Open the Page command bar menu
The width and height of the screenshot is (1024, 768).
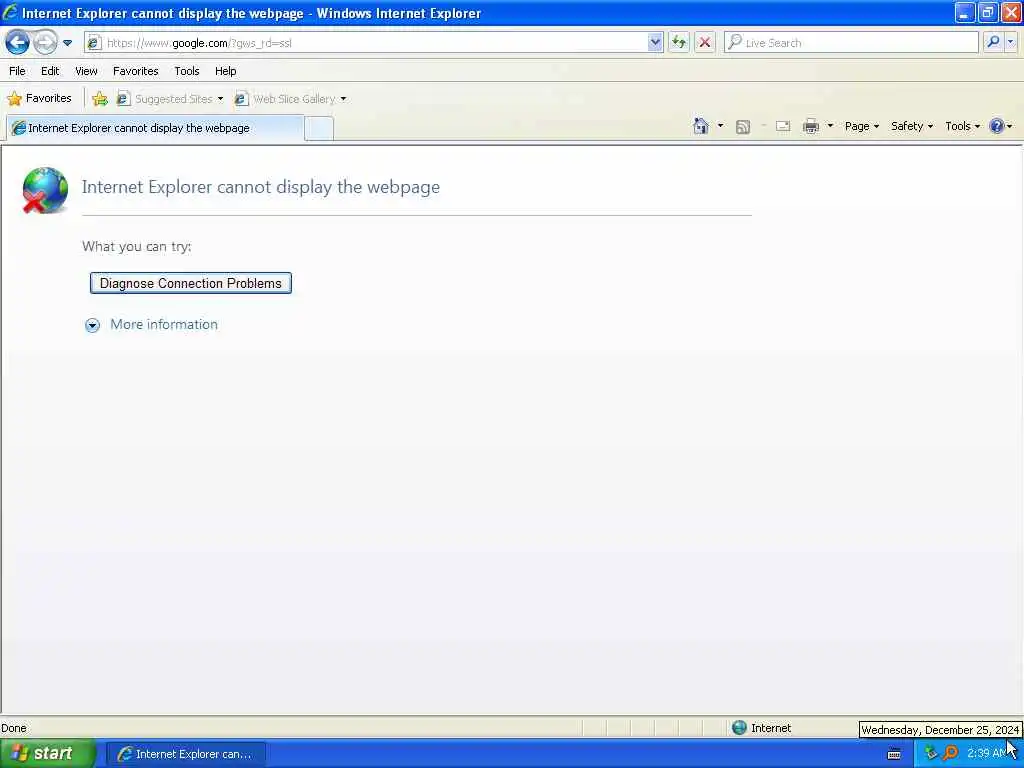click(x=861, y=126)
